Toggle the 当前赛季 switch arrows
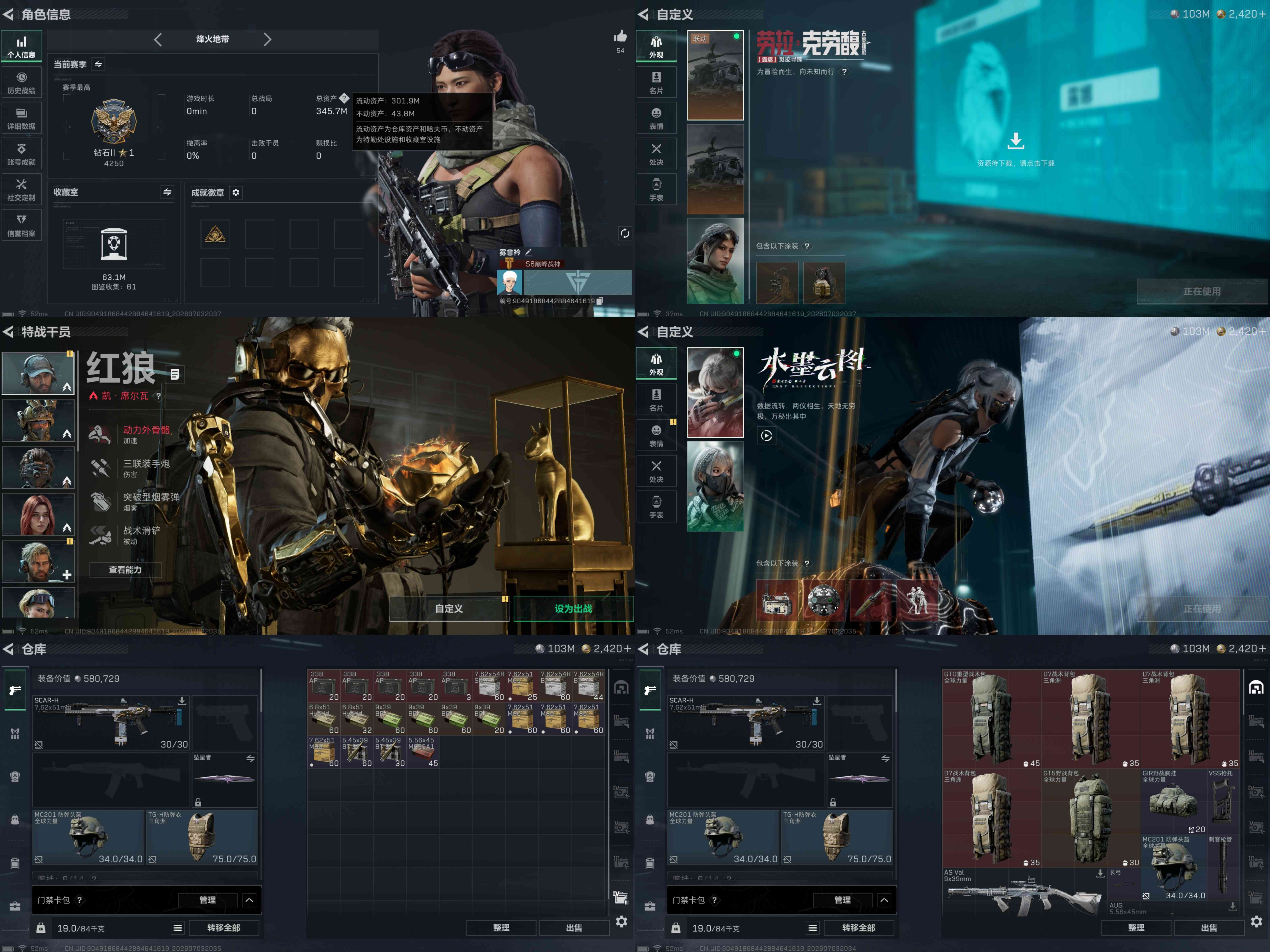Screen dimensions: 1270x952 pos(98,64)
